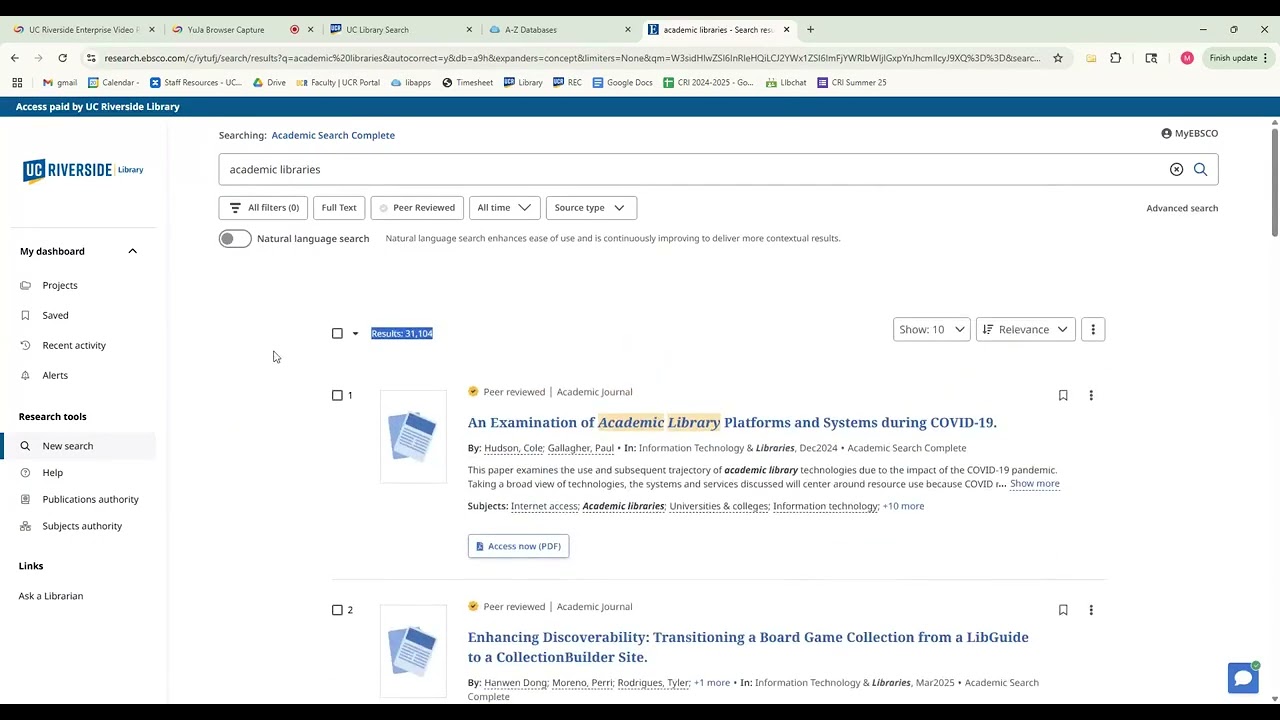Image resolution: width=1280 pixels, height=720 pixels.
Task: Open Libchat bookmark
Action: [786, 83]
